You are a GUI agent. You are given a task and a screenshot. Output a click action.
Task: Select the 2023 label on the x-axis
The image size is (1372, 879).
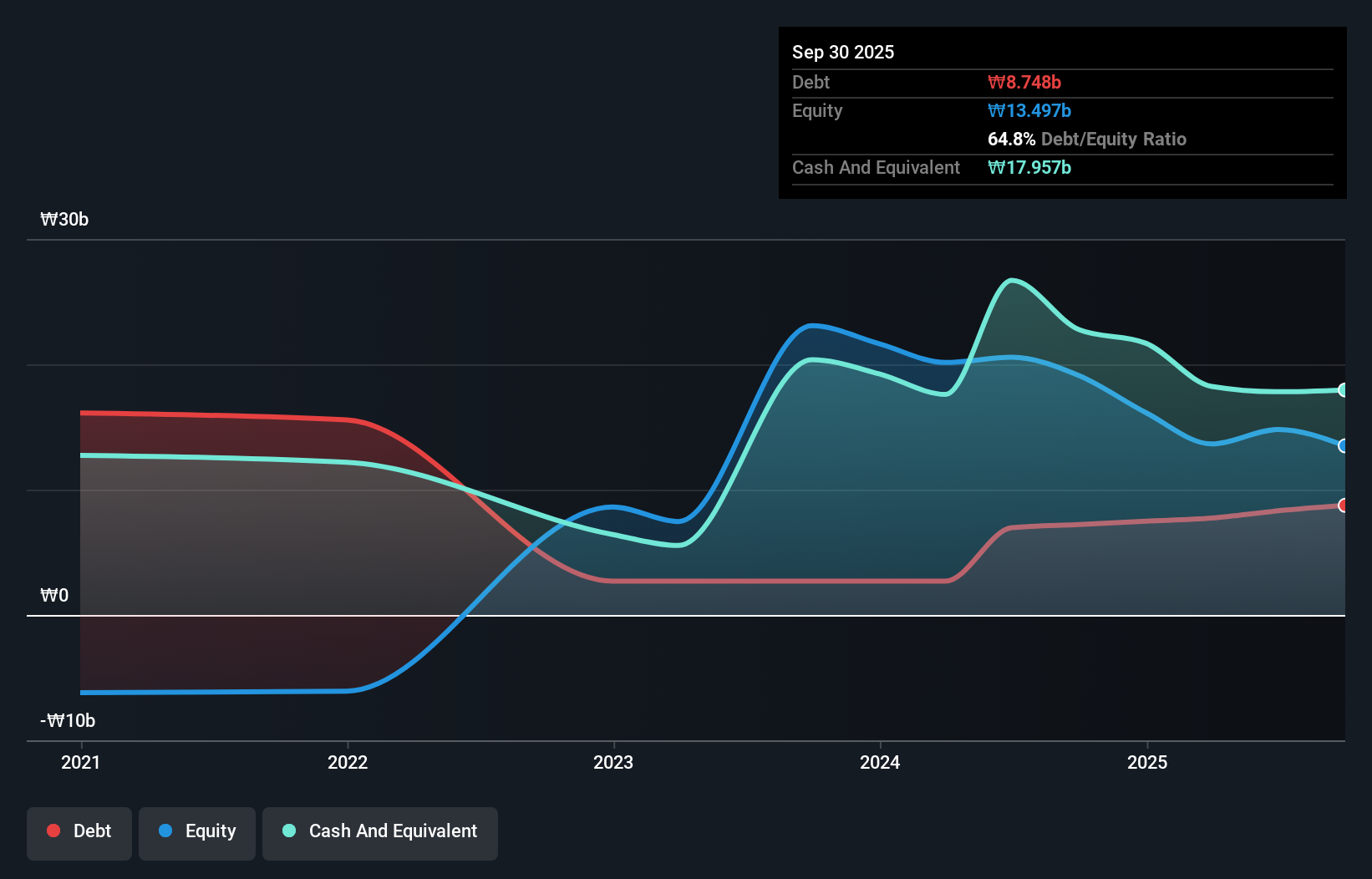point(613,762)
